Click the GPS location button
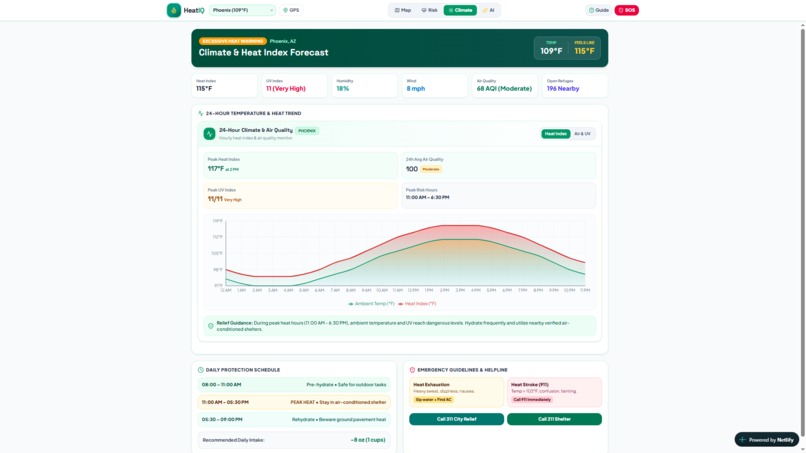The width and height of the screenshot is (806, 453). pyautogui.click(x=291, y=10)
